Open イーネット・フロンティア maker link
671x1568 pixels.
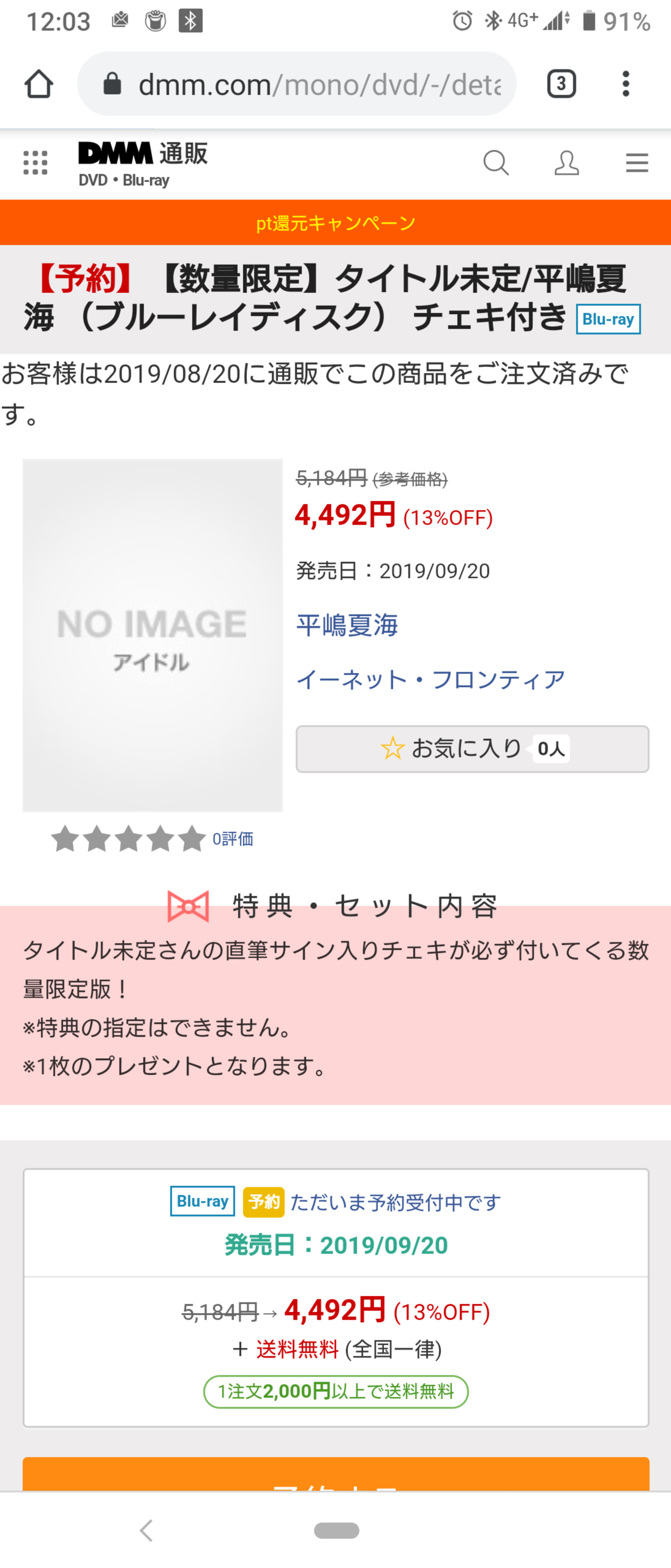pos(431,679)
